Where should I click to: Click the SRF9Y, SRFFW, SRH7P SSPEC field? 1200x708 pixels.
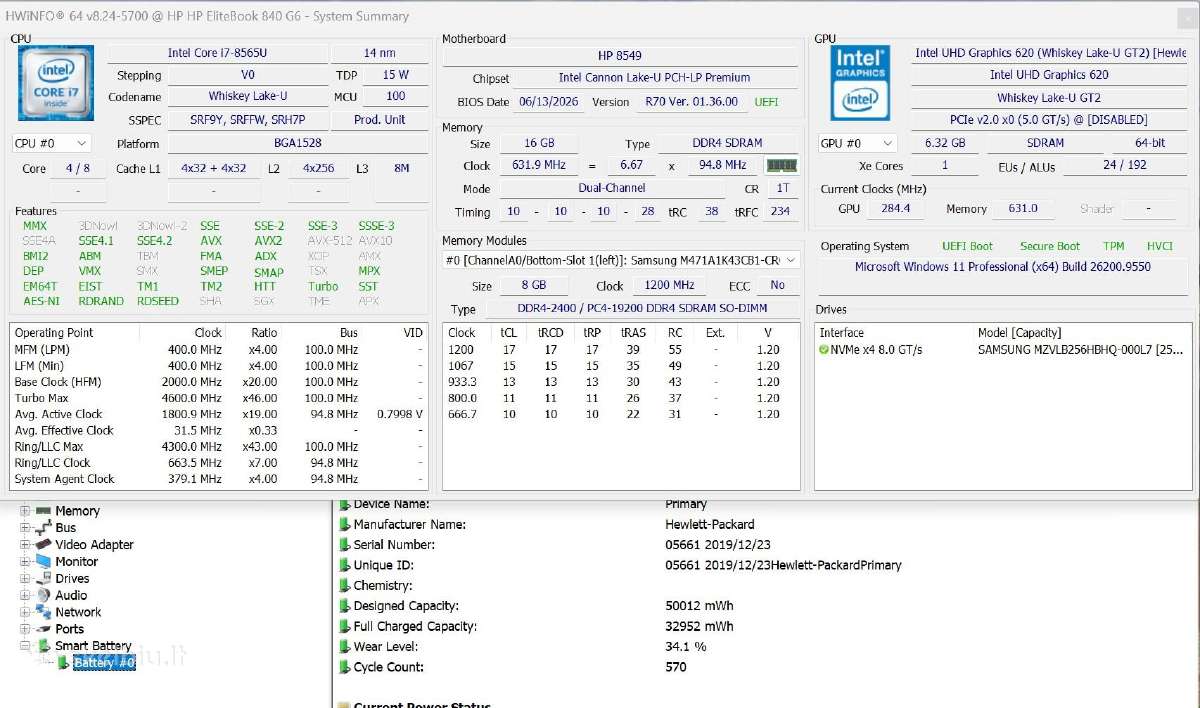pos(247,119)
